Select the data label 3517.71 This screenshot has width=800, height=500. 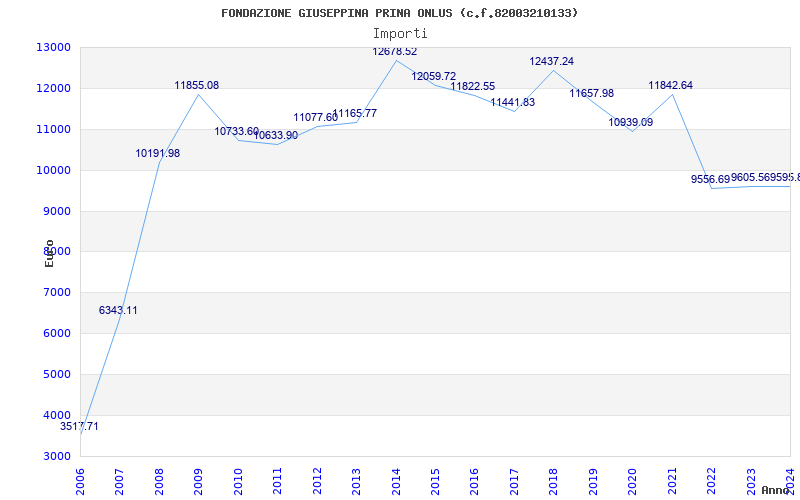(79, 427)
